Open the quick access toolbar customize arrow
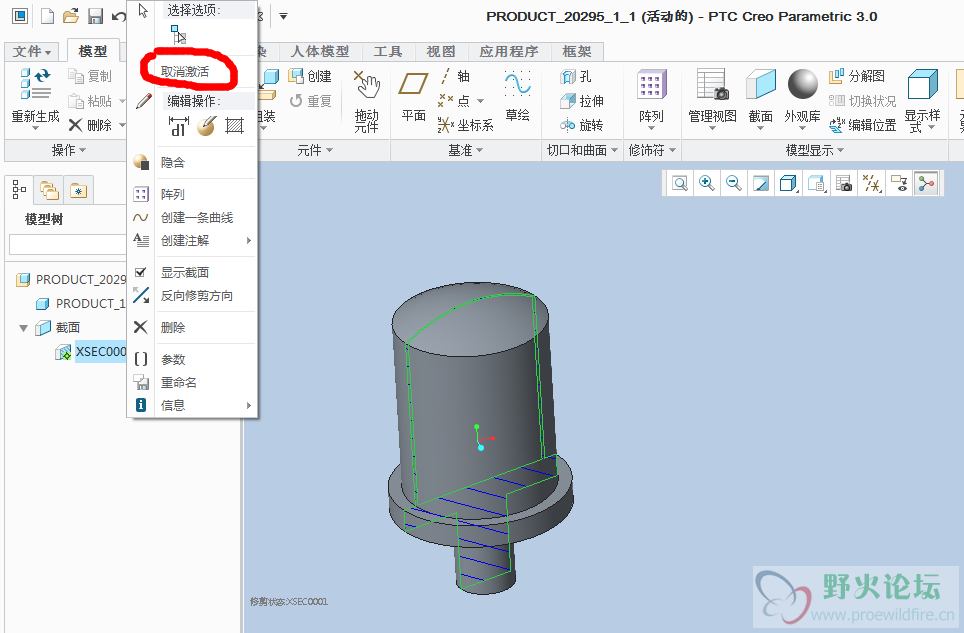964x633 pixels. [283, 16]
